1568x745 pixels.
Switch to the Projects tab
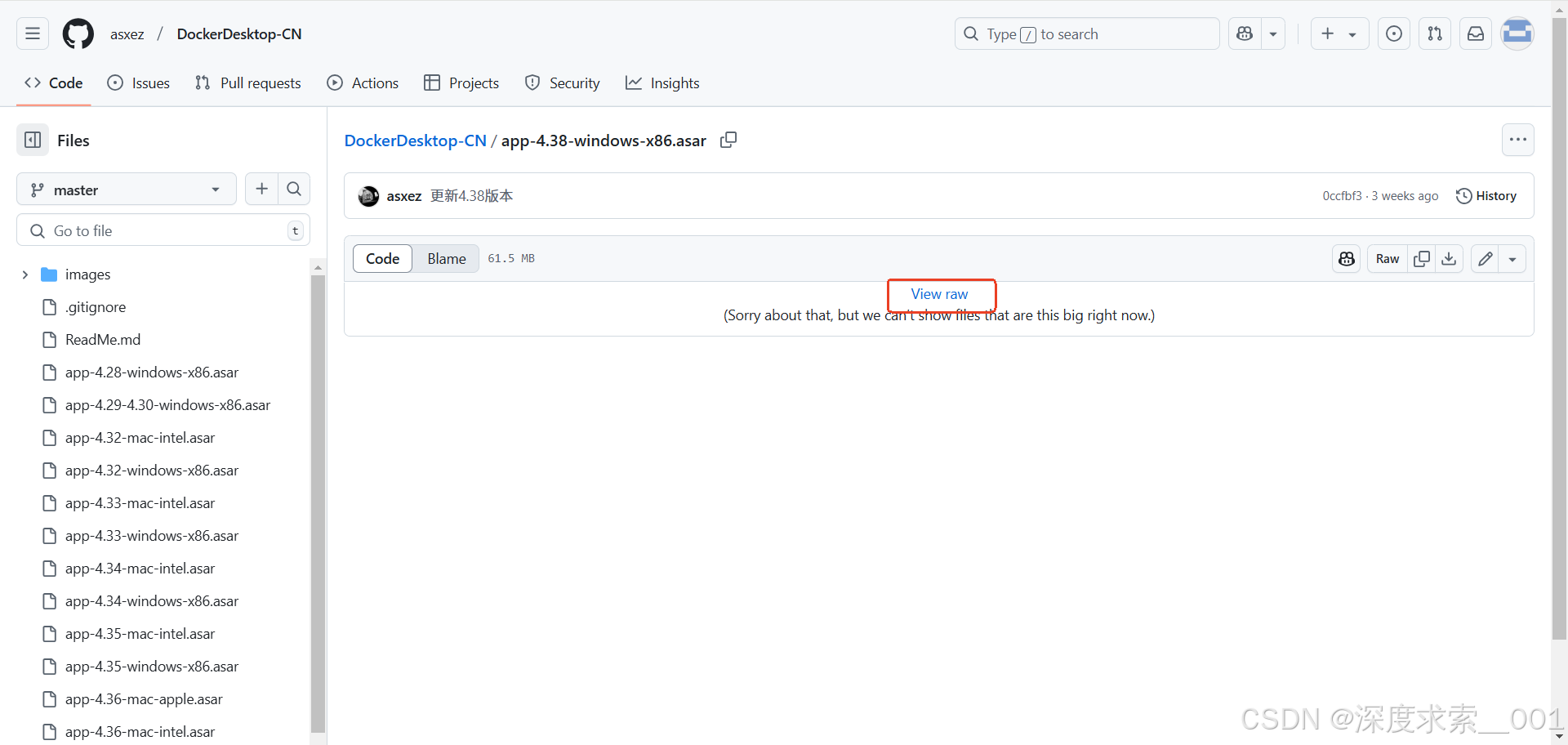461,83
